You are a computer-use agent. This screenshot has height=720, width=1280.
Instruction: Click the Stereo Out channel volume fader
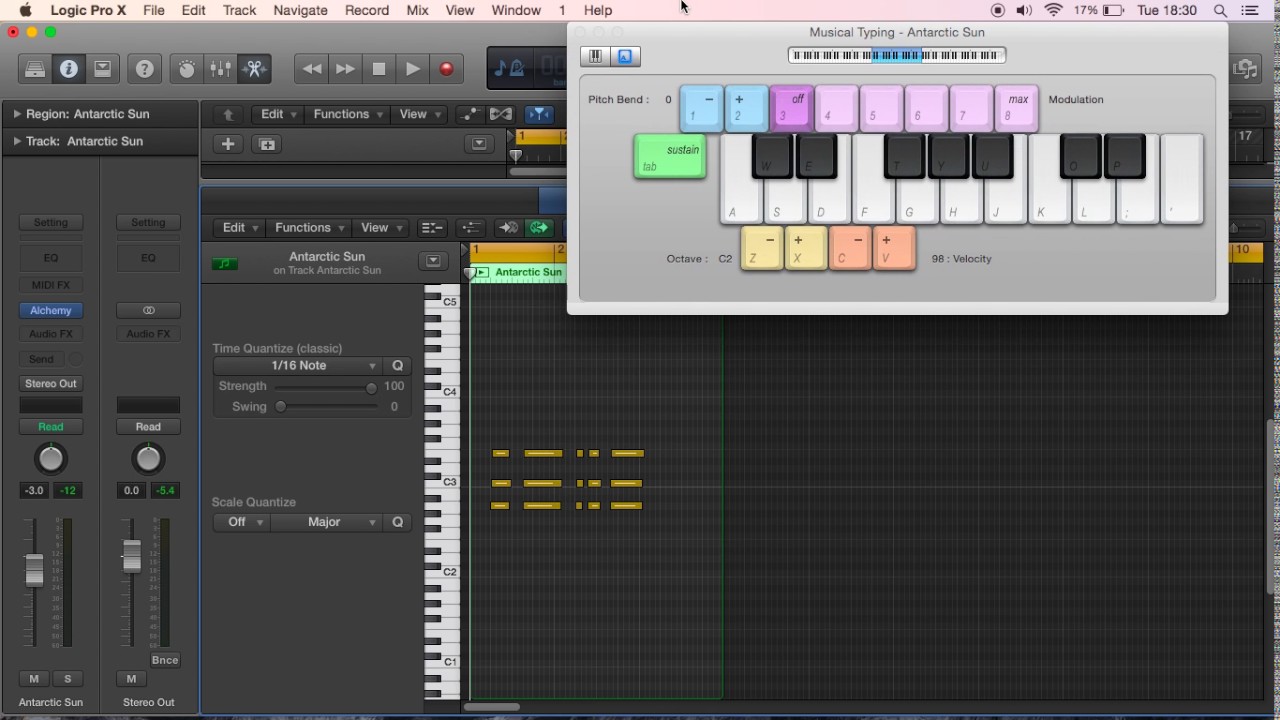131,556
